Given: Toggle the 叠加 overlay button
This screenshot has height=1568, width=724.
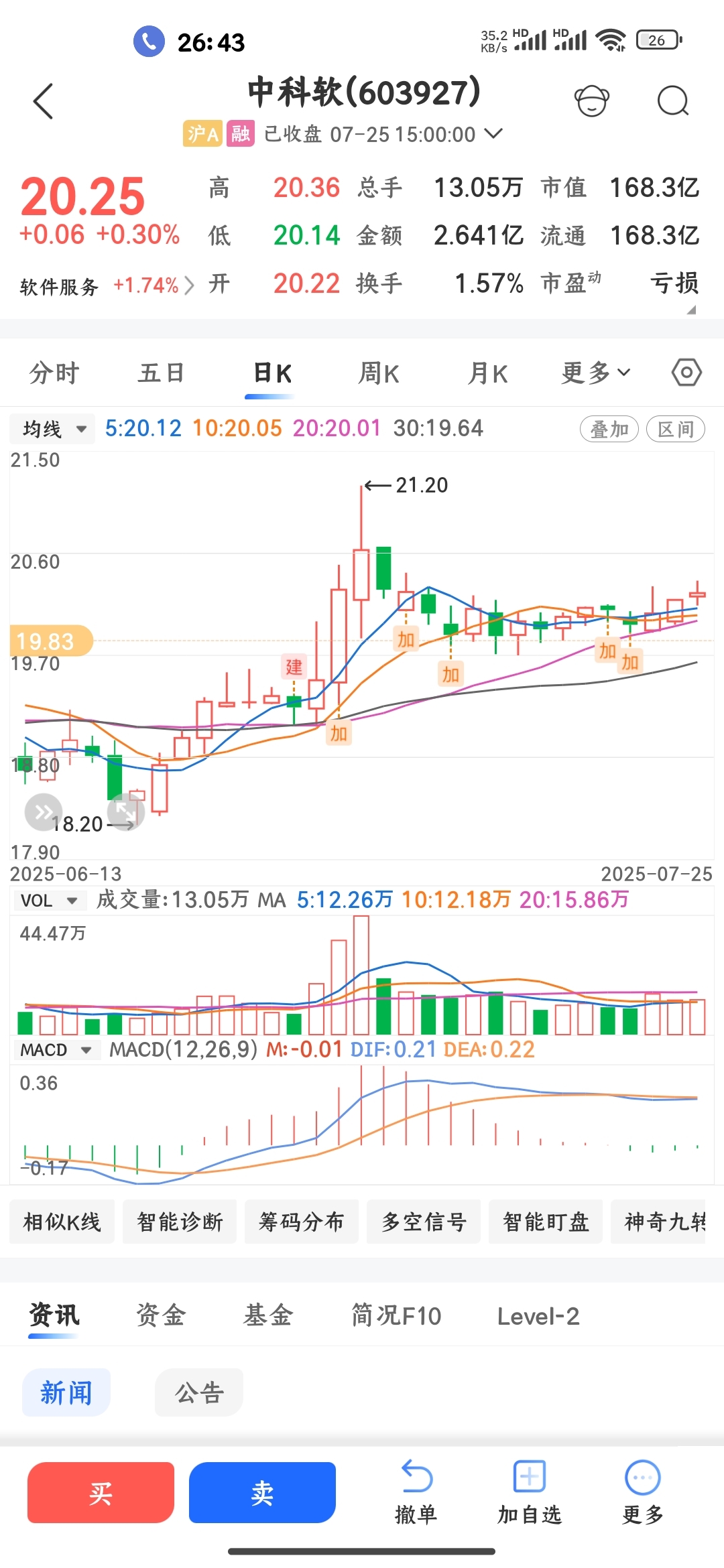Looking at the screenshot, I should [609, 429].
